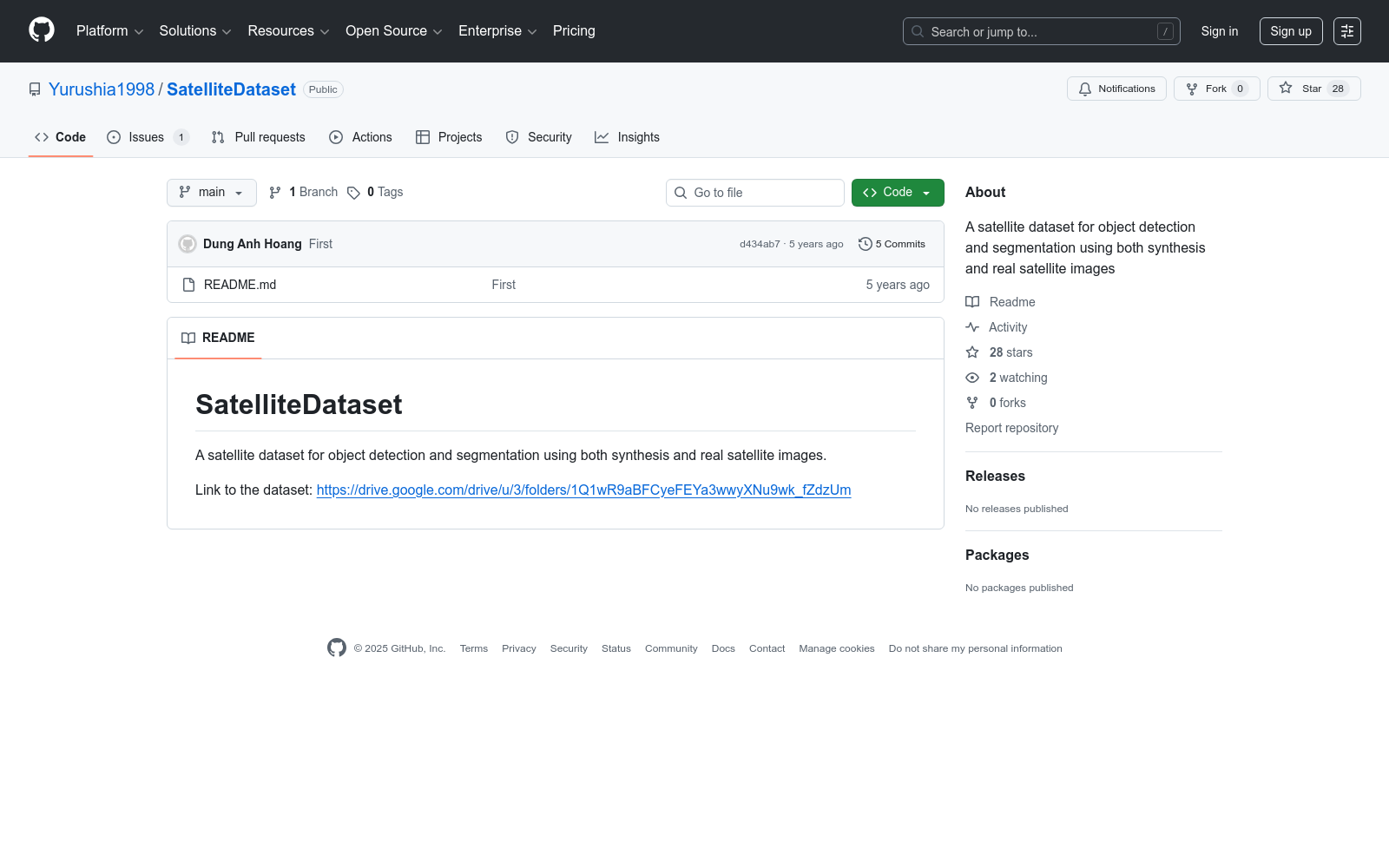Open the Google Drive dataset link
Screen dimensions: 1389x868
click(x=583, y=490)
